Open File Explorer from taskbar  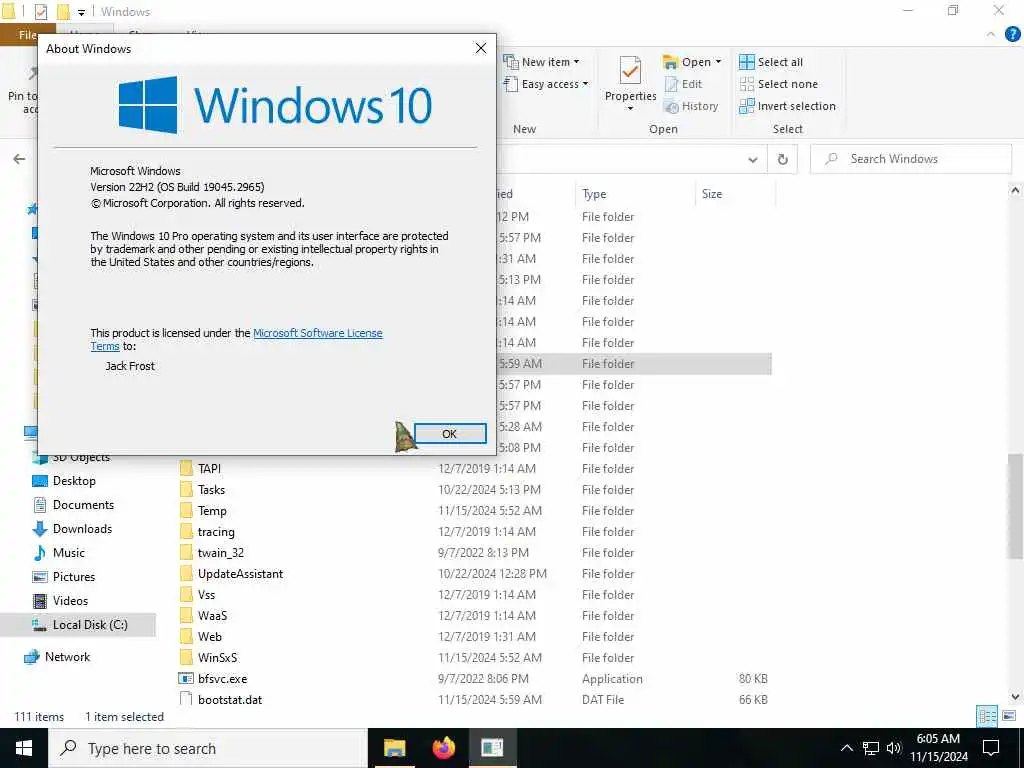(x=394, y=748)
